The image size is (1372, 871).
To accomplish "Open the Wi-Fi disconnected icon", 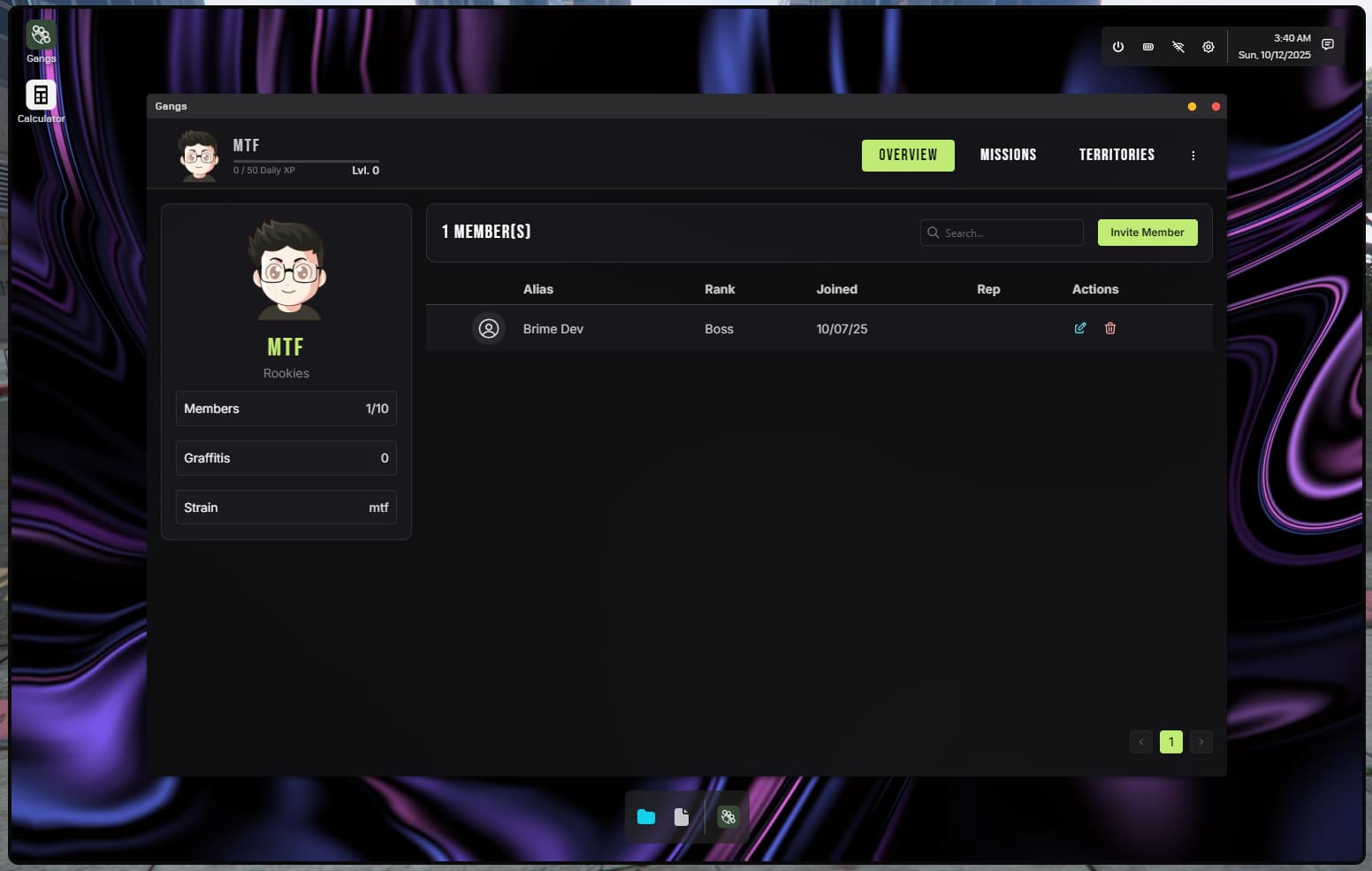I will 1178,47.
